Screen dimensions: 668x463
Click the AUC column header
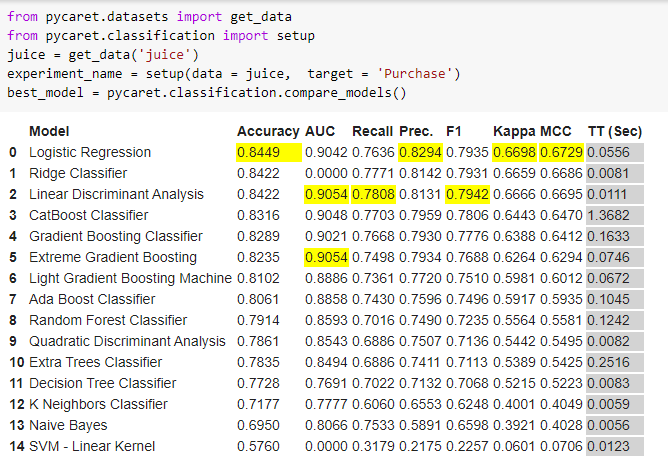(x=320, y=131)
